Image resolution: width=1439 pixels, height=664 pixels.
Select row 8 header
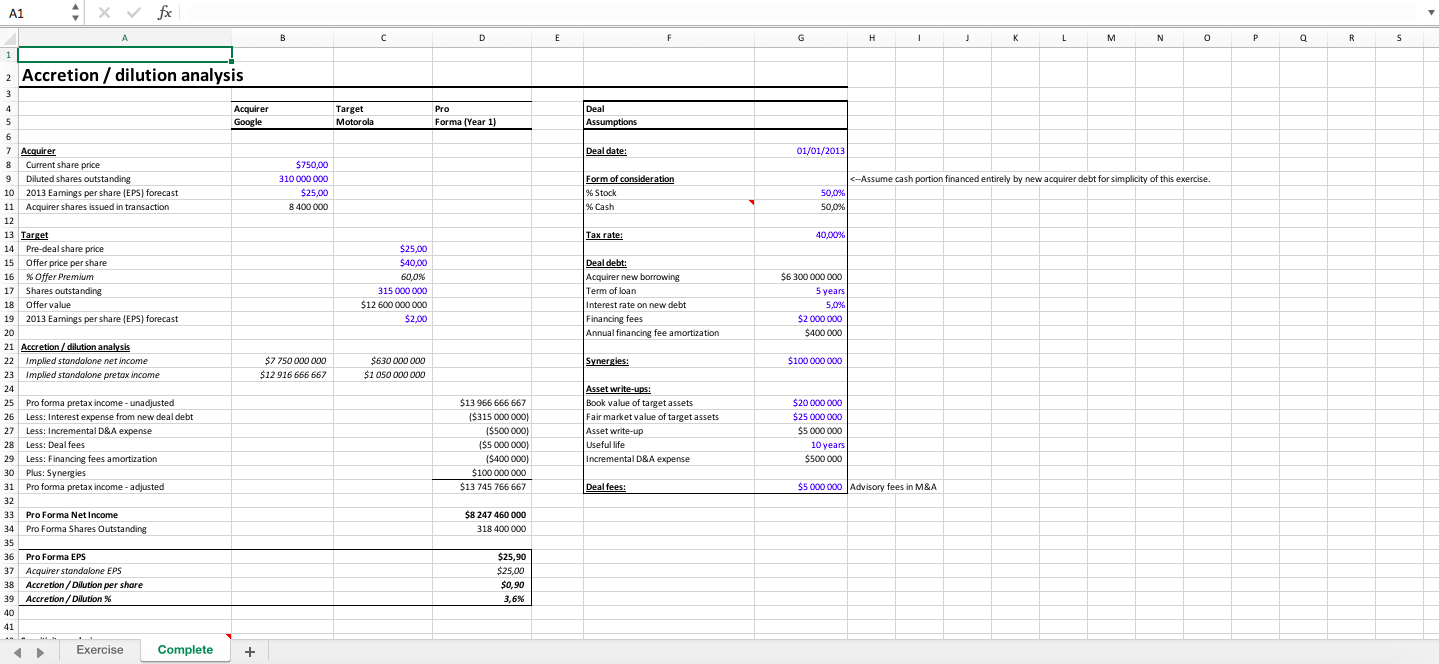[x=8, y=164]
